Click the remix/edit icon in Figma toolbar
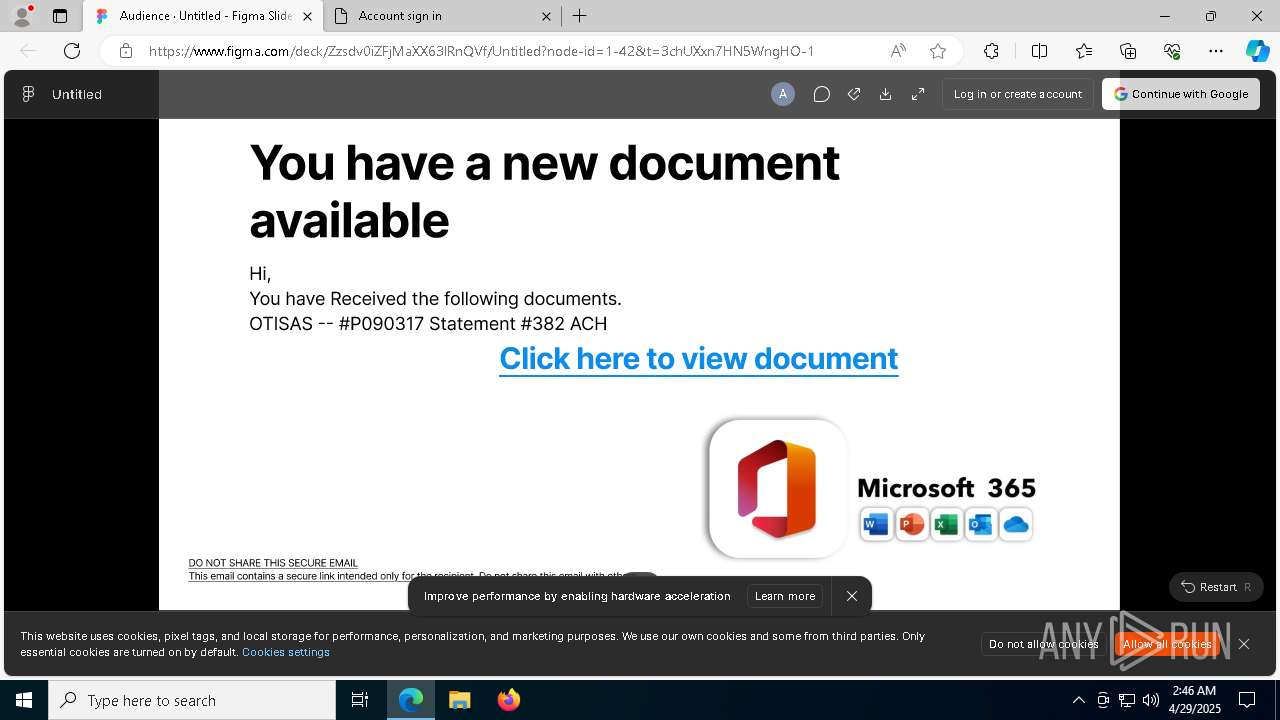Screen dimensions: 1280x720 (854, 94)
